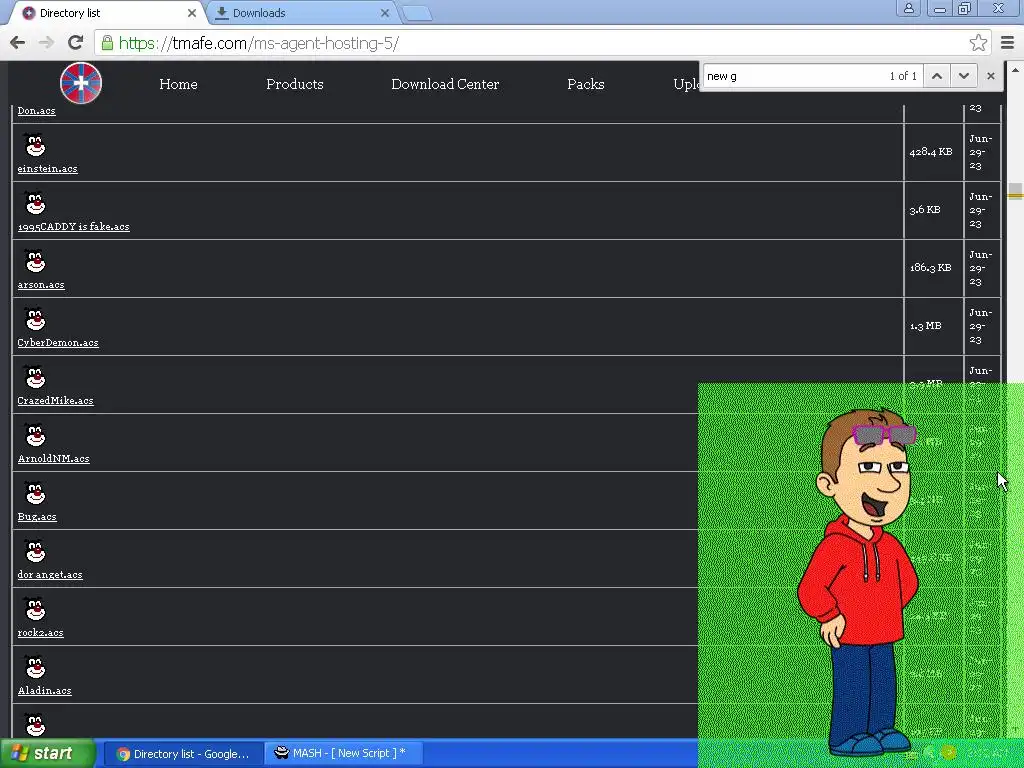This screenshot has height=768, width=1024.
Task: Click the scrollbar up arrow
Action: [1016, 69]
